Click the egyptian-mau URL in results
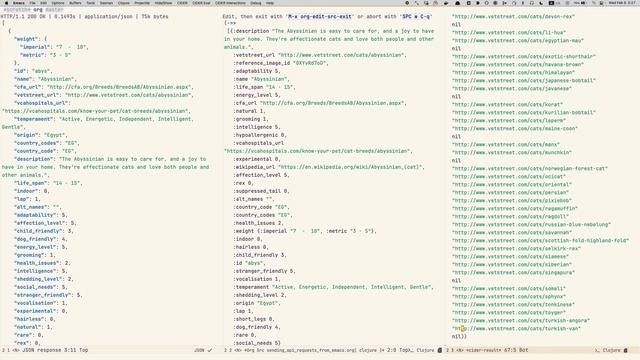 coord(518,41)
